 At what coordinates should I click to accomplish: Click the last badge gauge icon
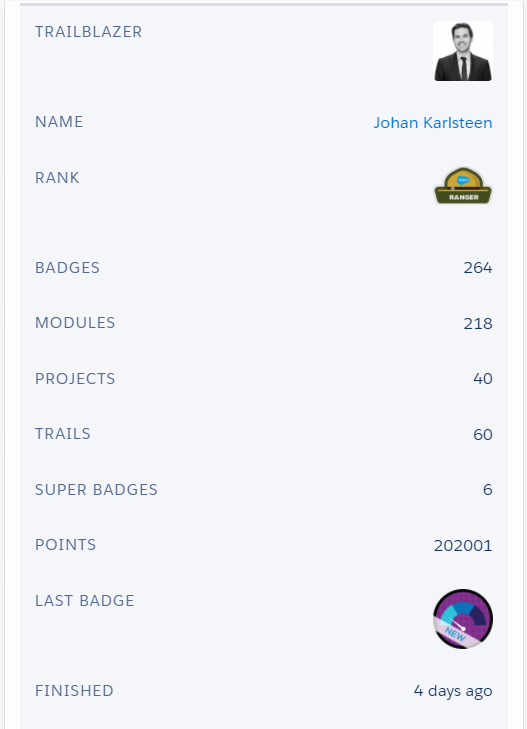click(463, 619)
